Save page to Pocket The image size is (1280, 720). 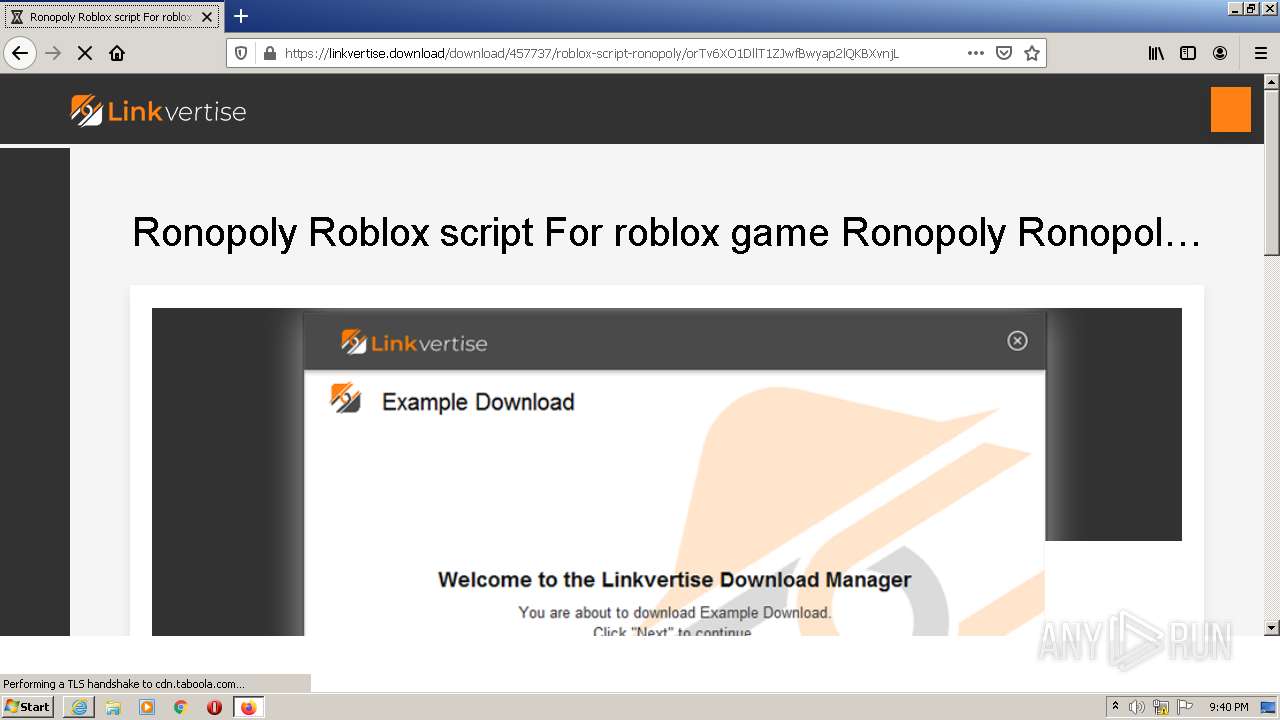coord(1004,53)
